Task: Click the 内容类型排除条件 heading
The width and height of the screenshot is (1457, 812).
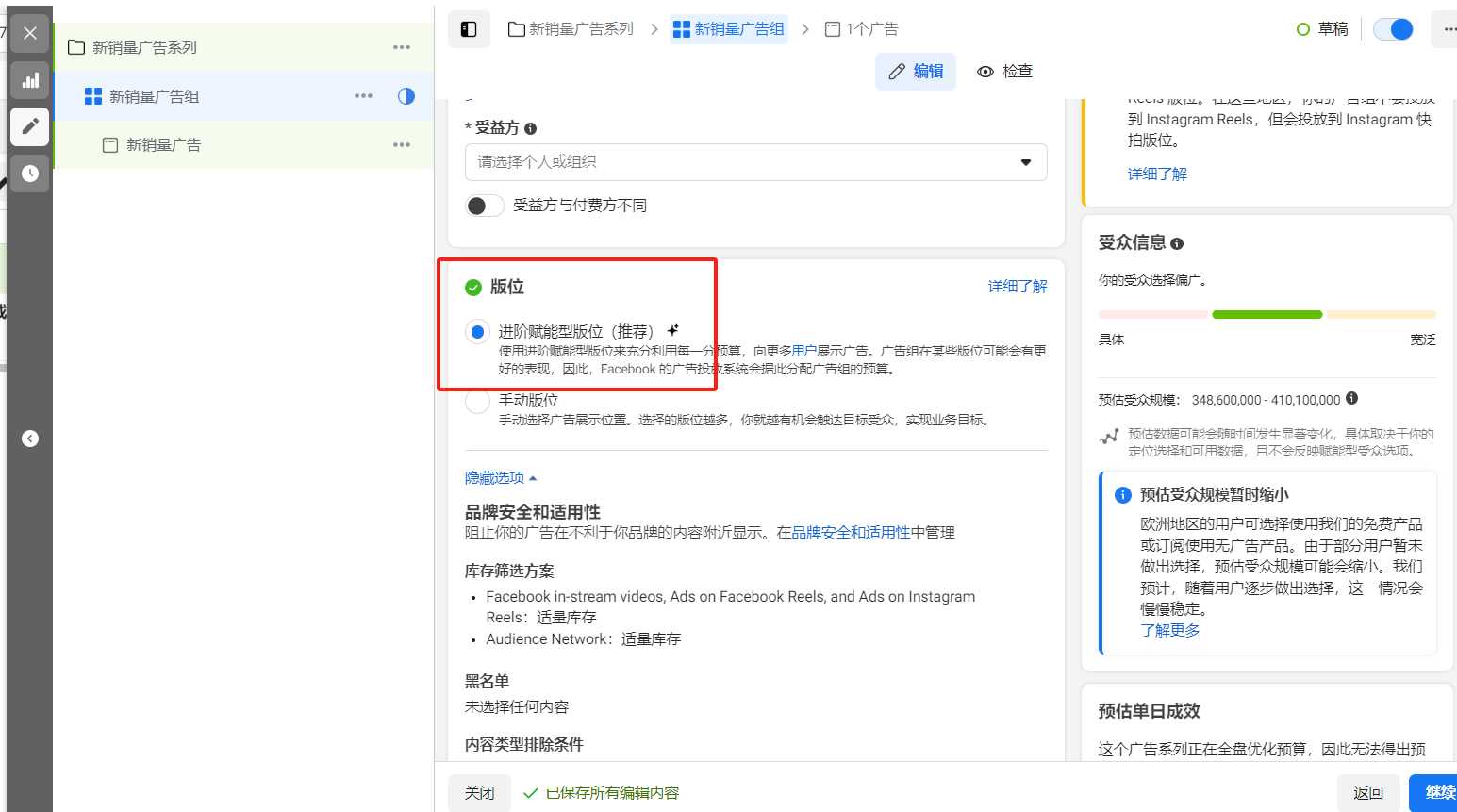Action: point(524,744)
